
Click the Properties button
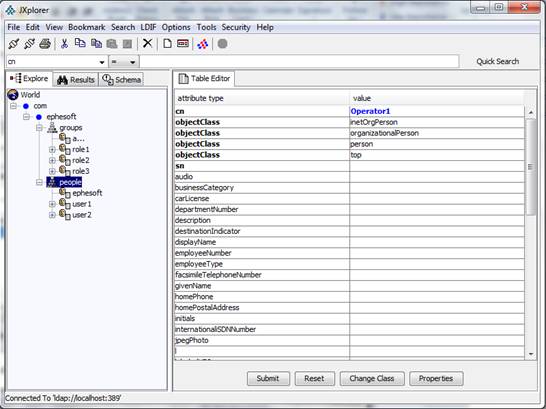(x=436, y=378)
